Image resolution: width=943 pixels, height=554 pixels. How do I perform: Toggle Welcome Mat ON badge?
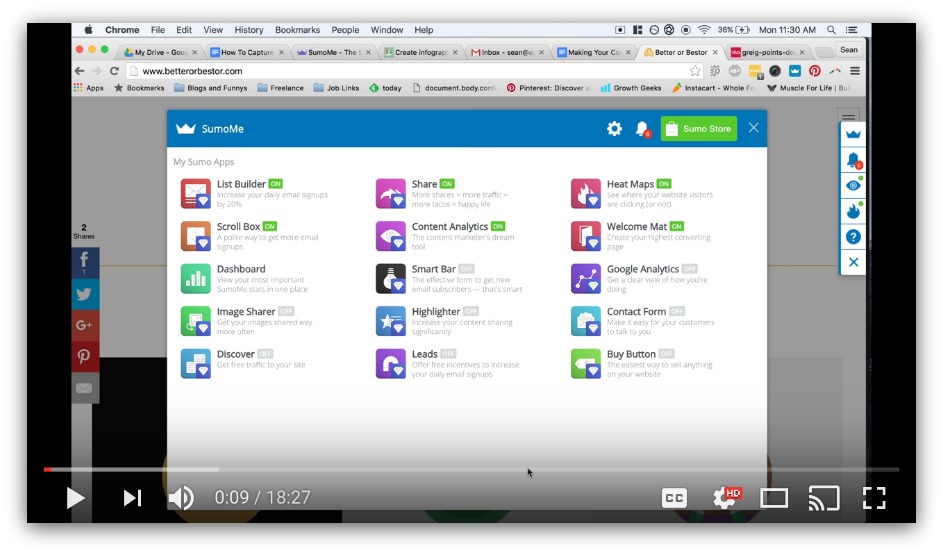coord(677,227)
